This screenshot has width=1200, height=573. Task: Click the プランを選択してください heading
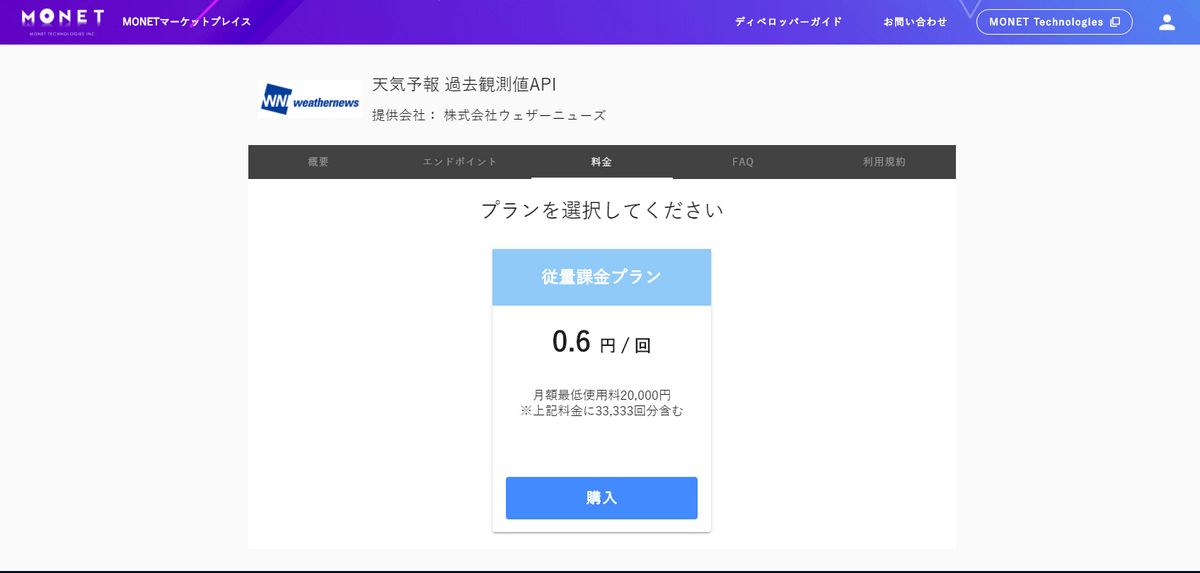click(602, 210)
